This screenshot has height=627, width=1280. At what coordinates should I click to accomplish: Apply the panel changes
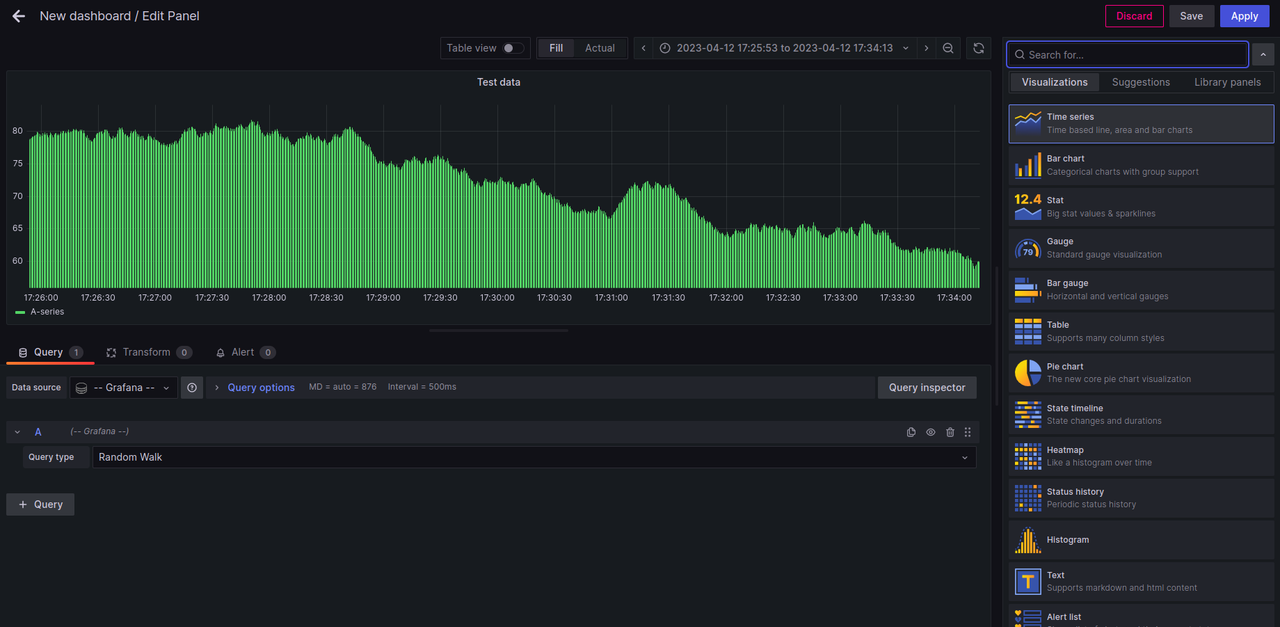(1244, 16)
